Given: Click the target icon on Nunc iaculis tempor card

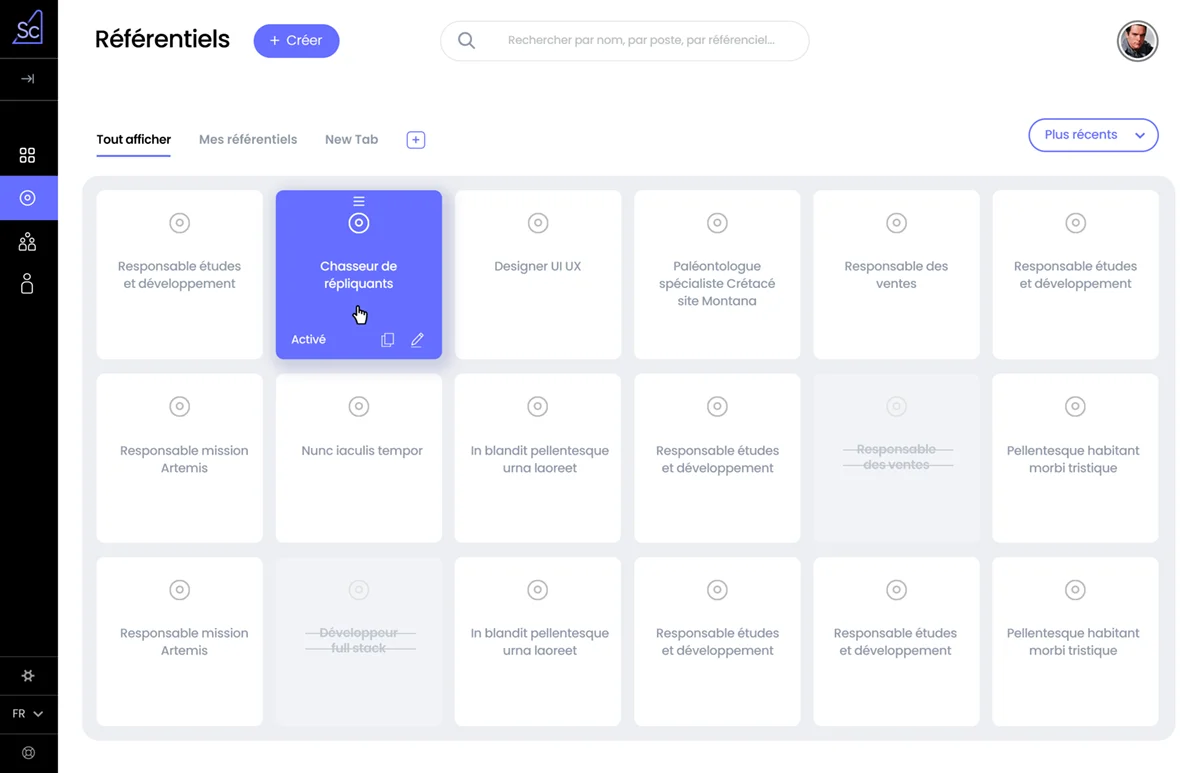Looking at the screenshot, I should coord(359,406).
